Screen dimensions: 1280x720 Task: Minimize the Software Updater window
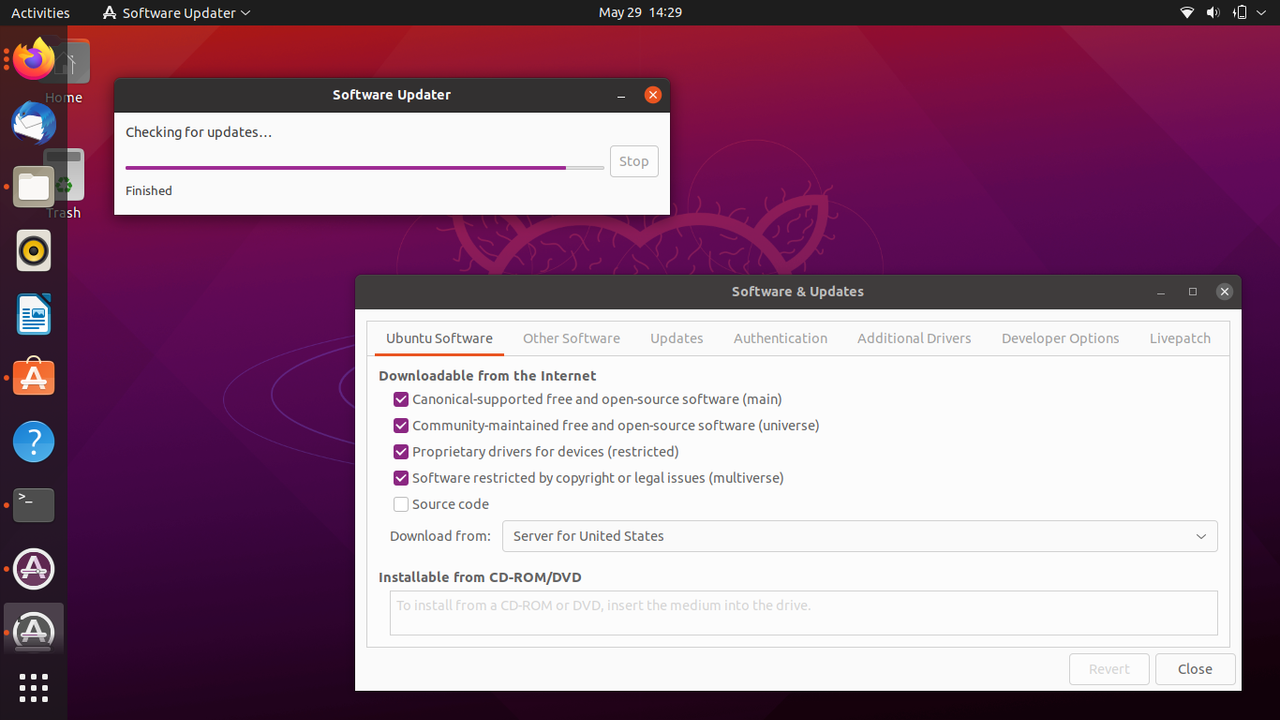[x=622, y=95]
